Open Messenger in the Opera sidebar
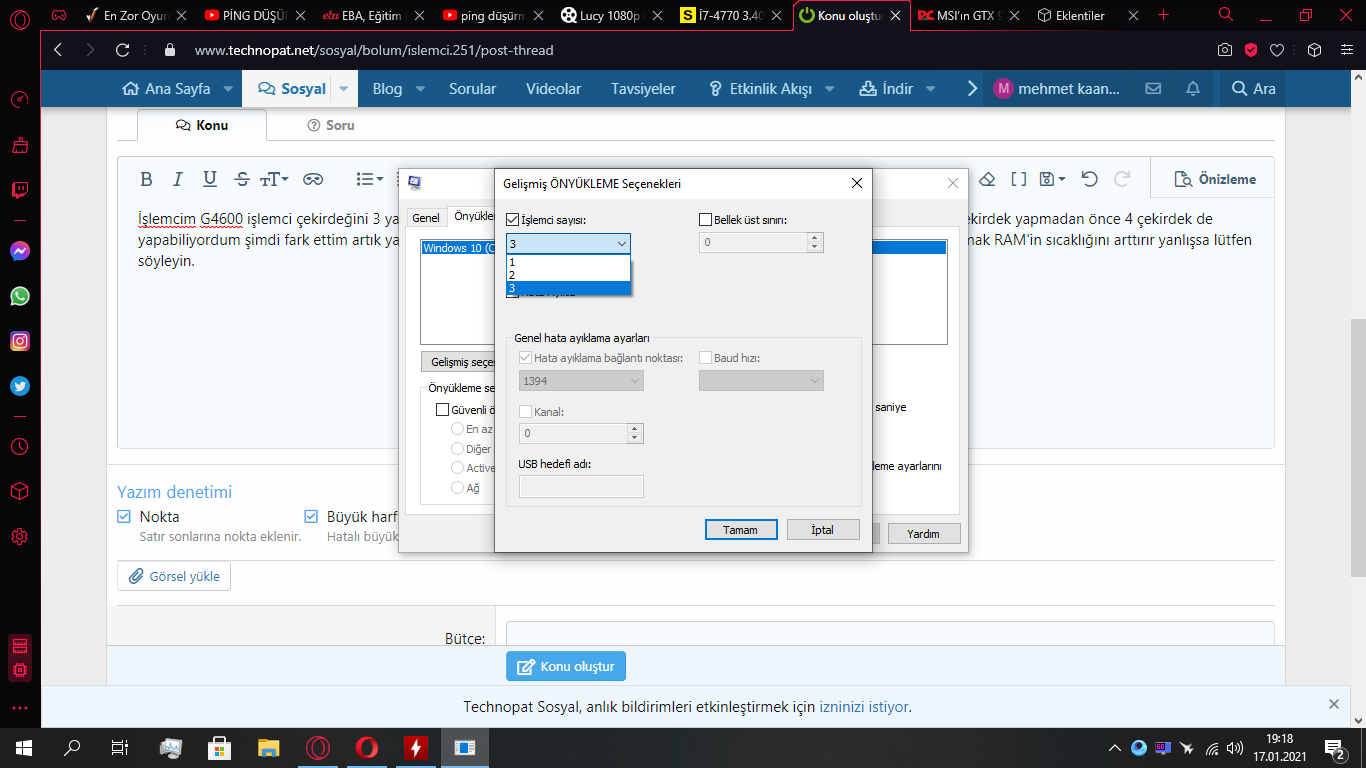Image resolution: width=1366 pixels, height=768 pixels. pos(19,251)
